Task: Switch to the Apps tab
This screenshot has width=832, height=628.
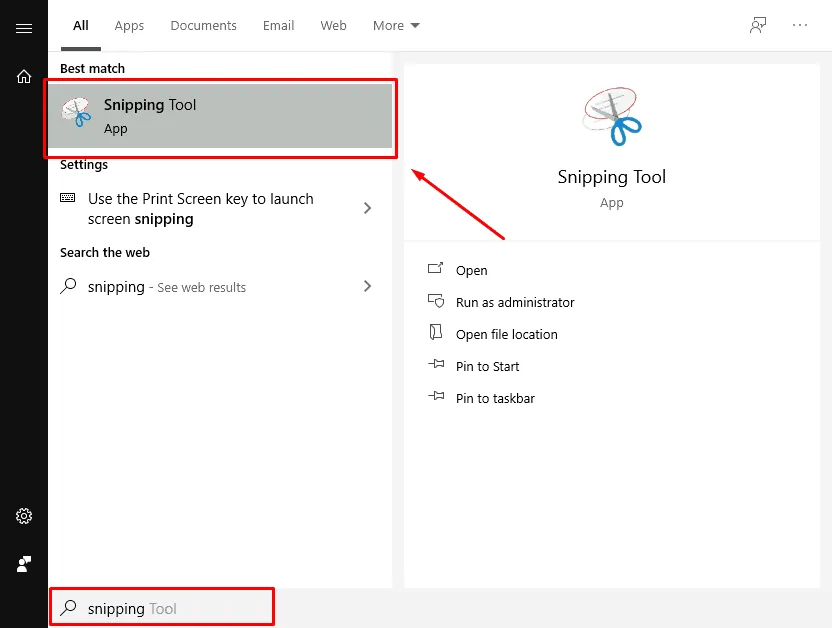Action: click(x=129, y=25)
